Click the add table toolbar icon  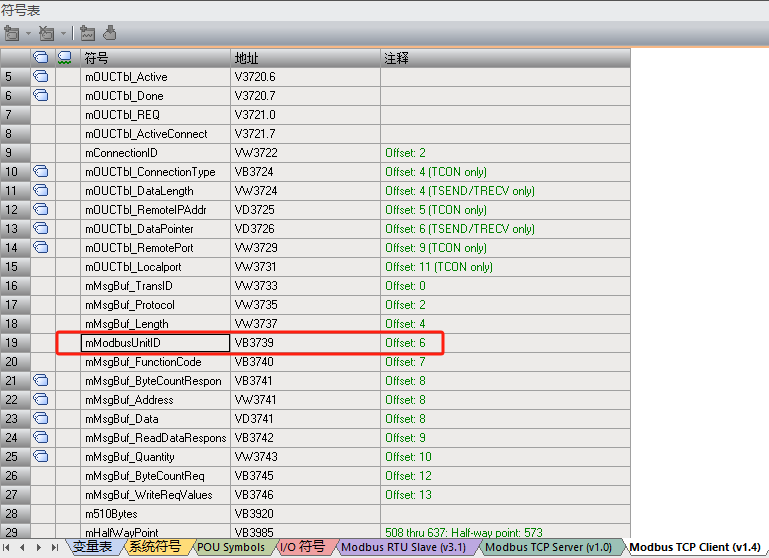pyautogui.click(x=11, y=33)
